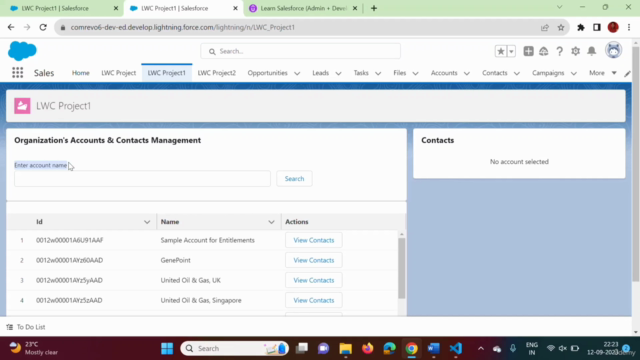Click the browser address bar URL
Image resolution: width=640 pixels, height=360 pixels.
tap(182, 27)
